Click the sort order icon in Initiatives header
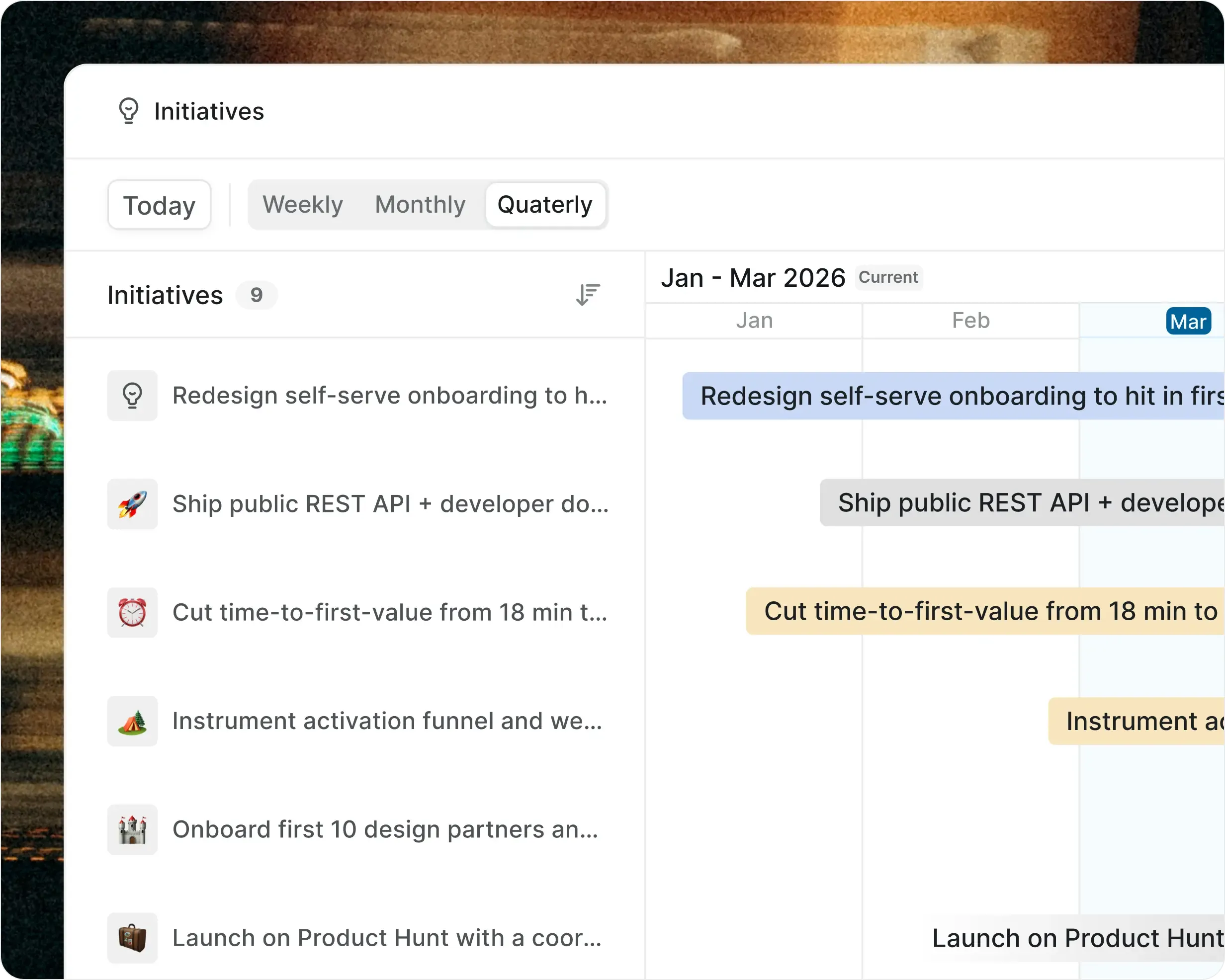The image size is (1225, 980). (x=588, y=295)
